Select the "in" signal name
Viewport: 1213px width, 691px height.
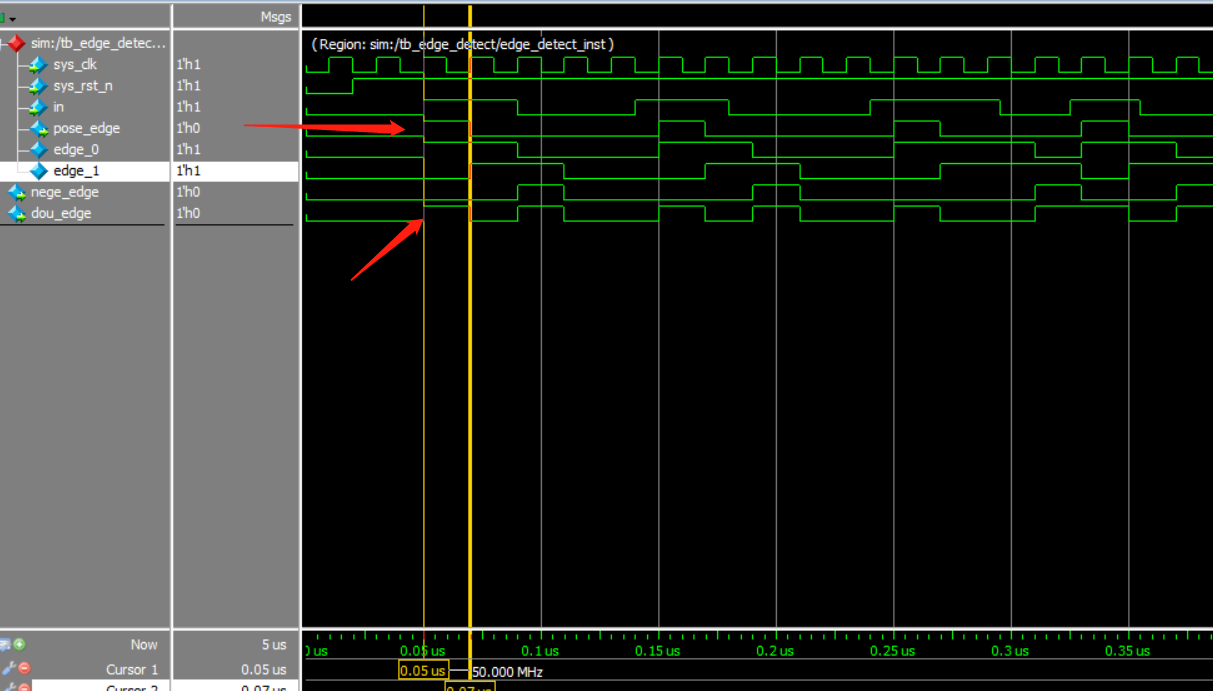pyautogui.click(x=59, y=107)
